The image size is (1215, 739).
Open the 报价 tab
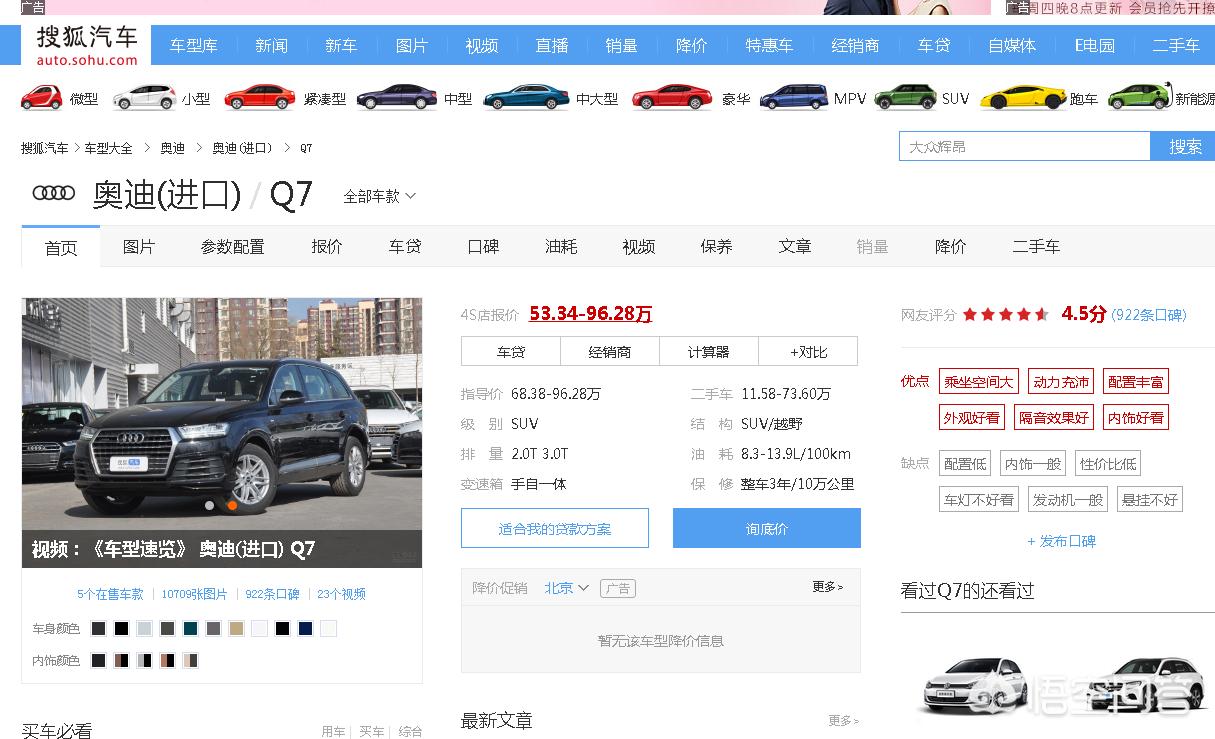coord(327,246)
